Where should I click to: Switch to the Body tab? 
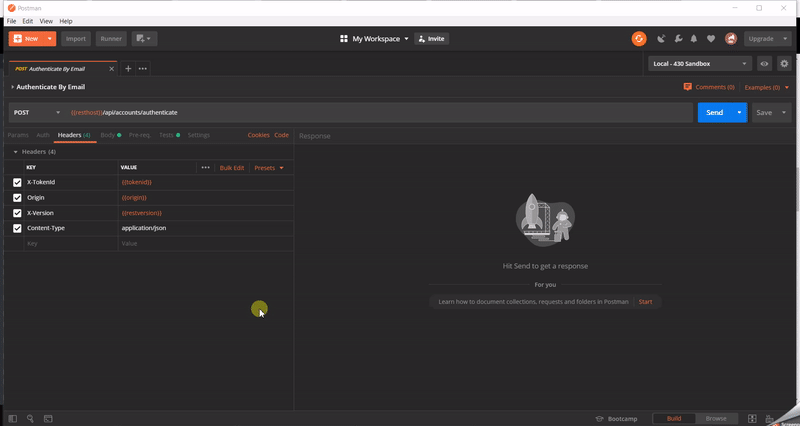point(109,134)
